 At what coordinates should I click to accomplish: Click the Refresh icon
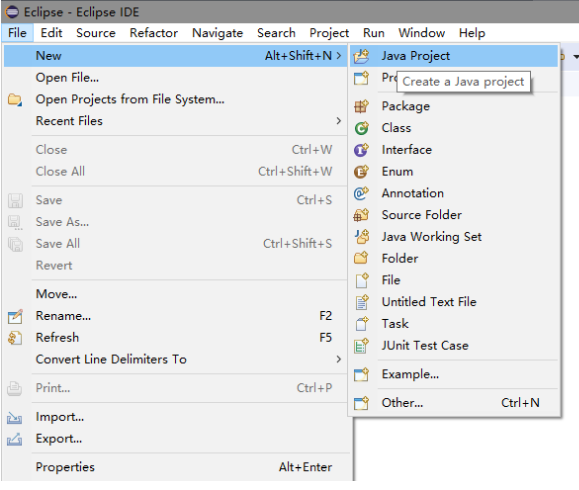coord(15,338)
